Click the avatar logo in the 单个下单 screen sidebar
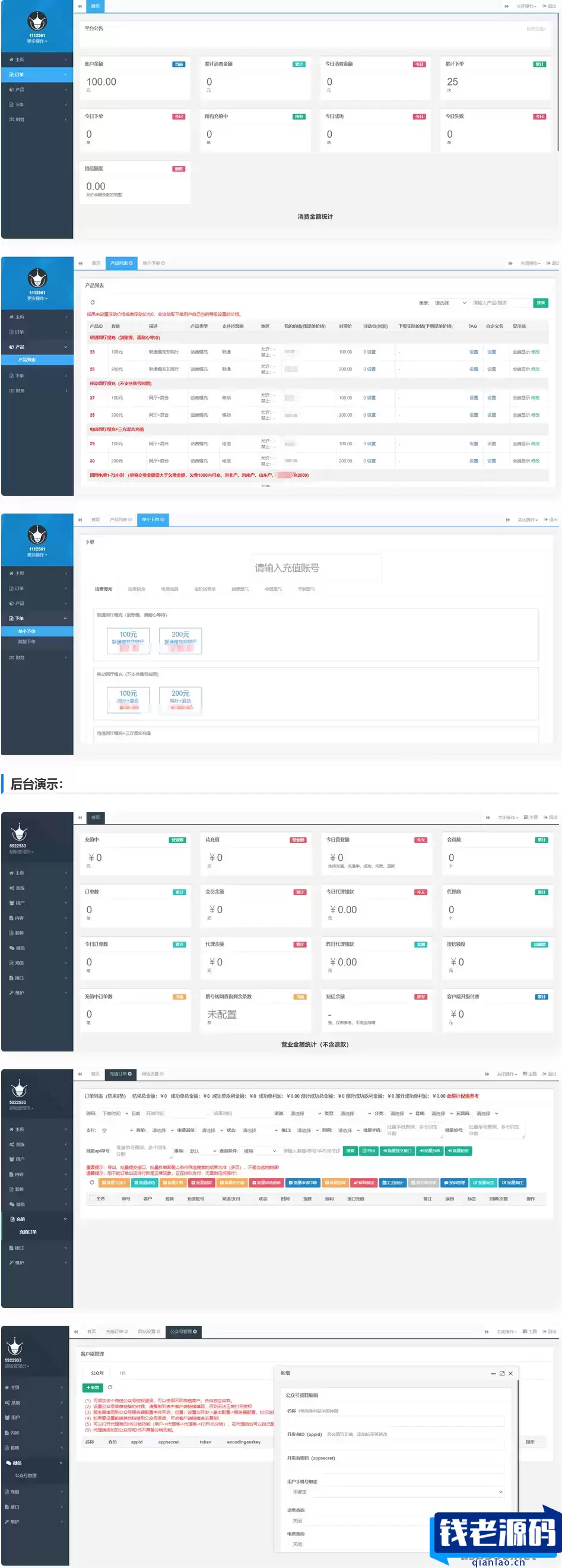562x1568 pixels. tap(37, 534)
